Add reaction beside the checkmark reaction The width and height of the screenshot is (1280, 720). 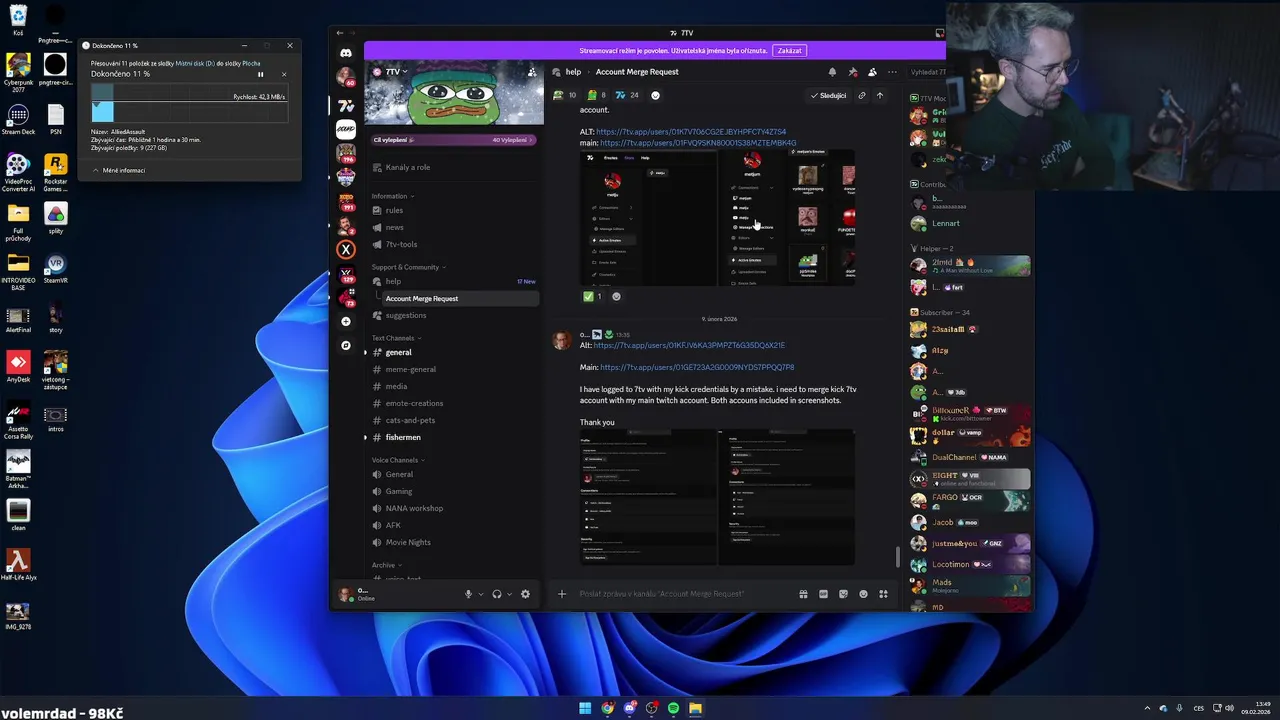616,296
